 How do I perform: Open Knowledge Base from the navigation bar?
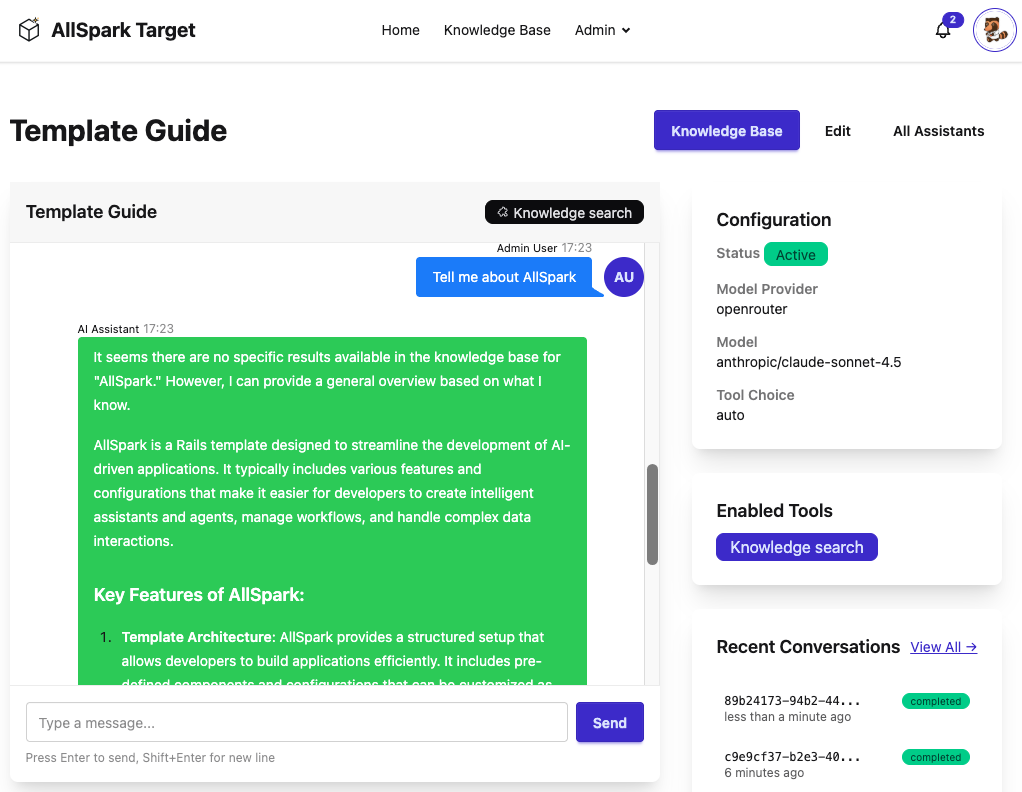pyautogui.click(x=497, y=30)
